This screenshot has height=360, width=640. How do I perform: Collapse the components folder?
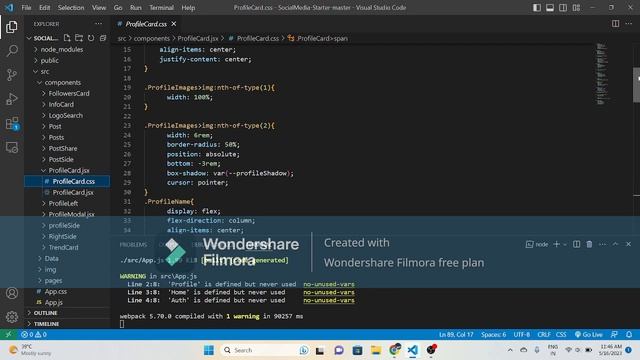pyautogui.click(x=62, y=82)
